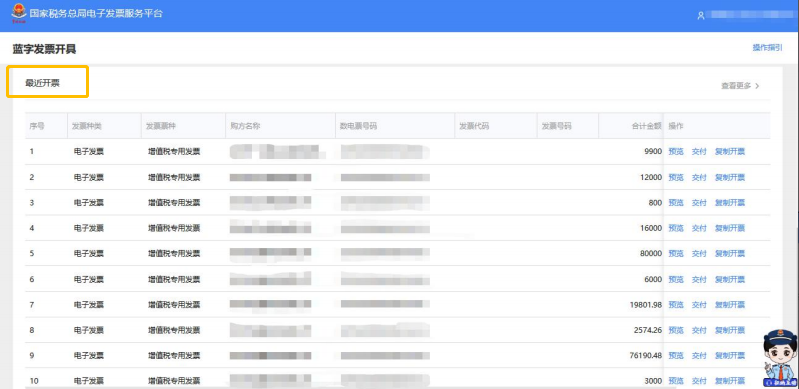Click 复制开票 for the 80000 invoice
799x389 pixels.
[730, 253]
